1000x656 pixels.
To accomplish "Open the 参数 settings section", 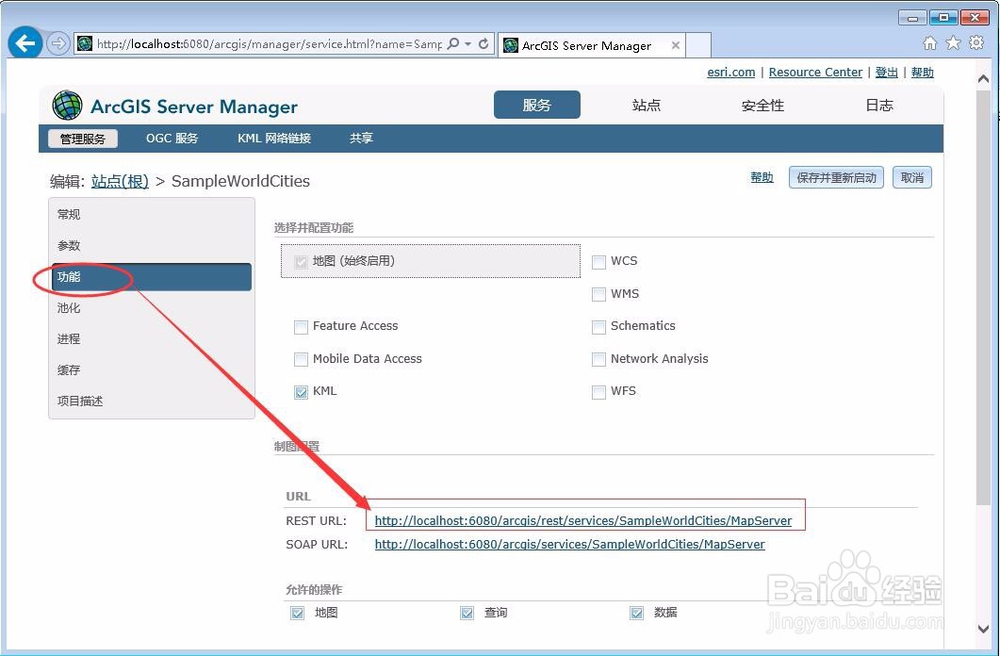I will (152, 245).
